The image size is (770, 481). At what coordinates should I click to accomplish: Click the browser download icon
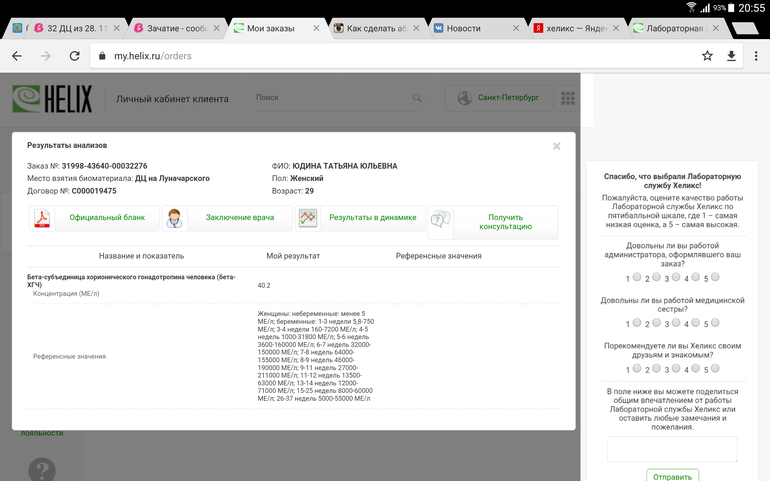tap(731, 56)
